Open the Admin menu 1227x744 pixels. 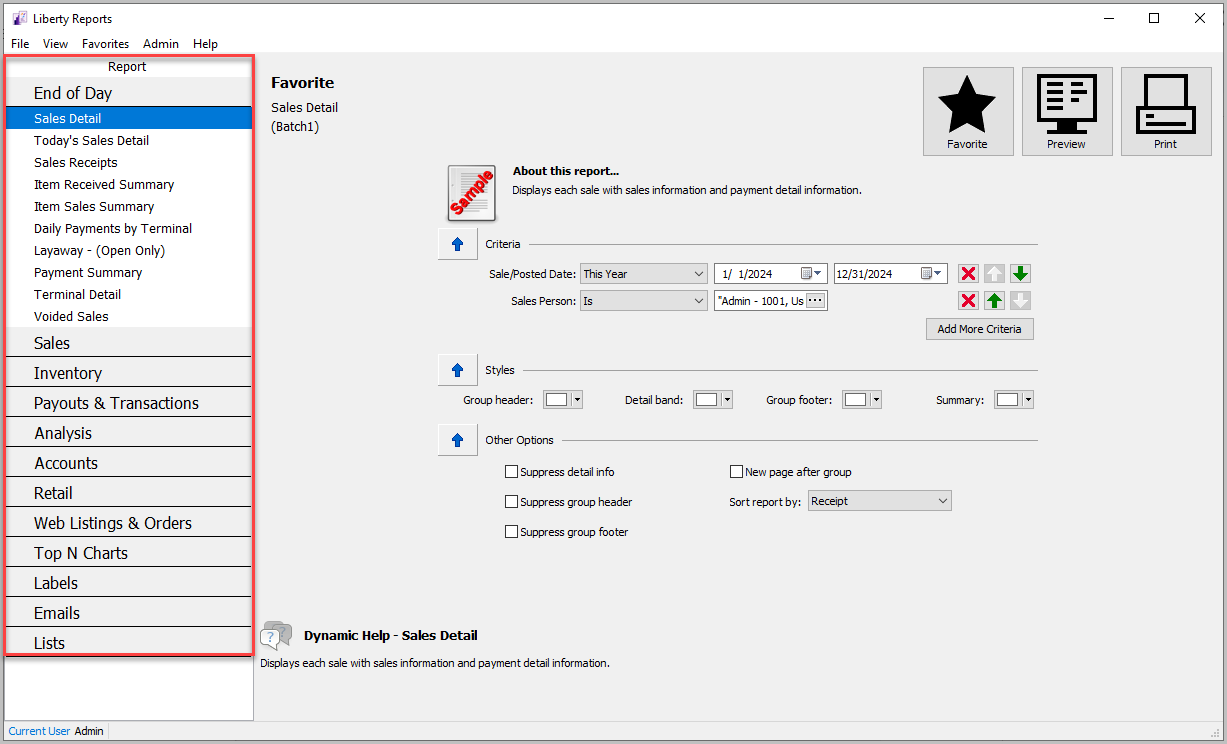(161, 44)
